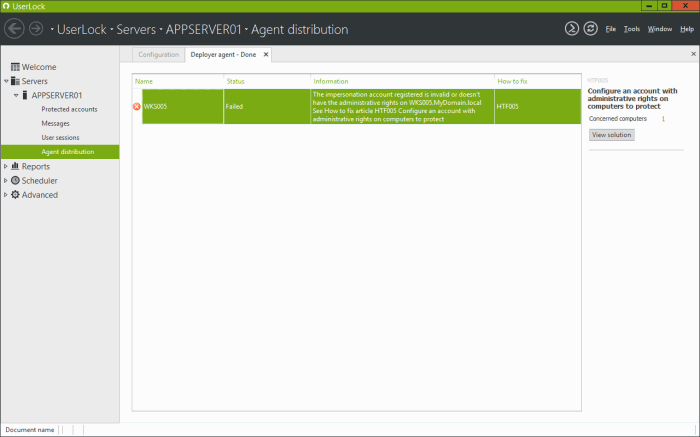
Task: Maximize the UserLock window
Action: pyautogui.click(x=664, y=6)
